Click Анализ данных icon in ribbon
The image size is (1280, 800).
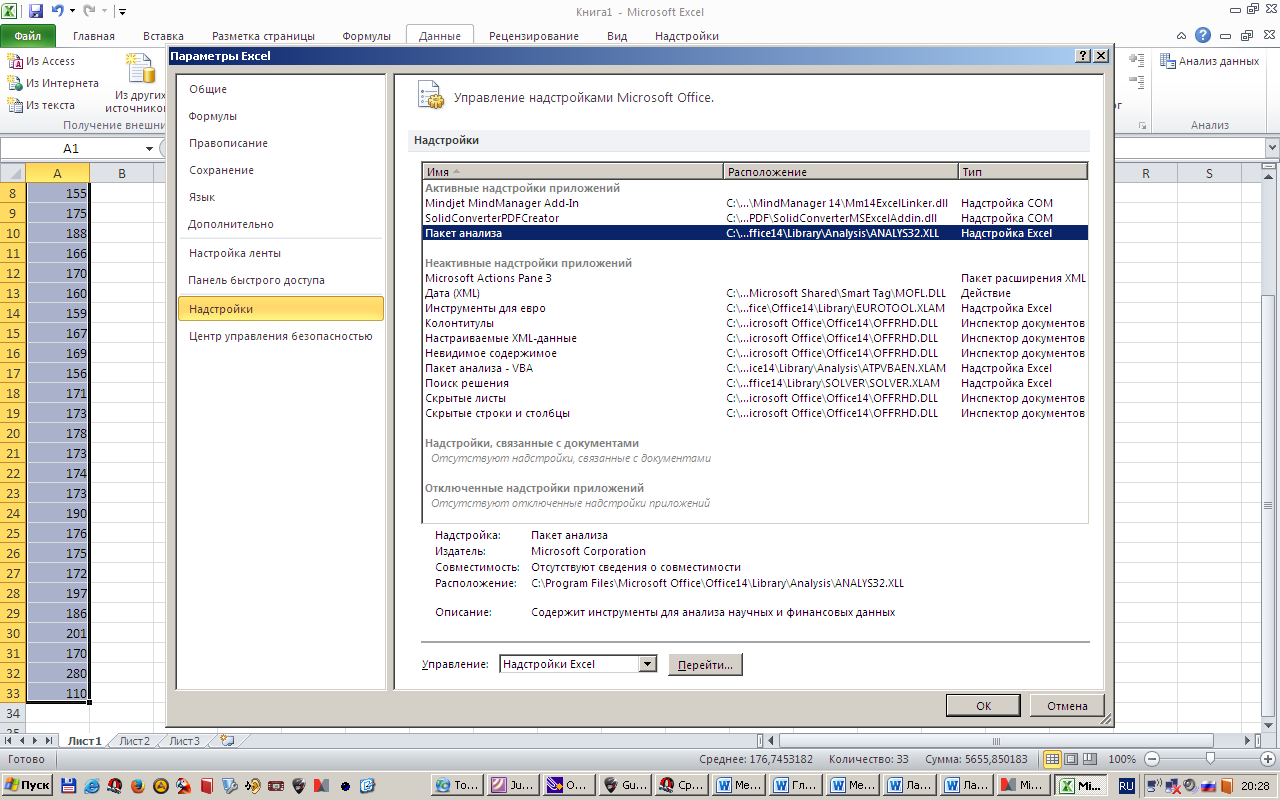pos(1167,61)
